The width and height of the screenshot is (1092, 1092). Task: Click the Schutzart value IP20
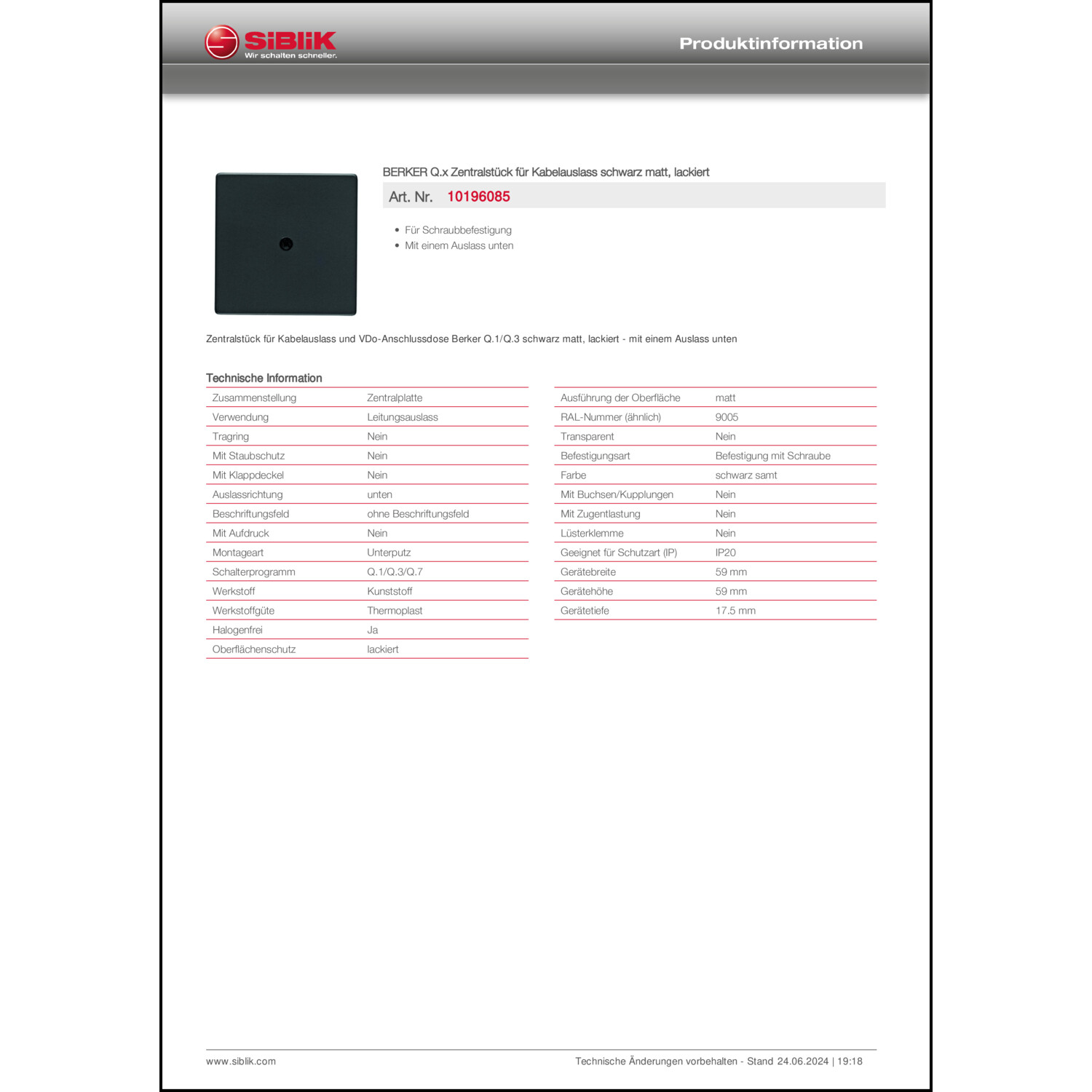[x=725, y=553]
